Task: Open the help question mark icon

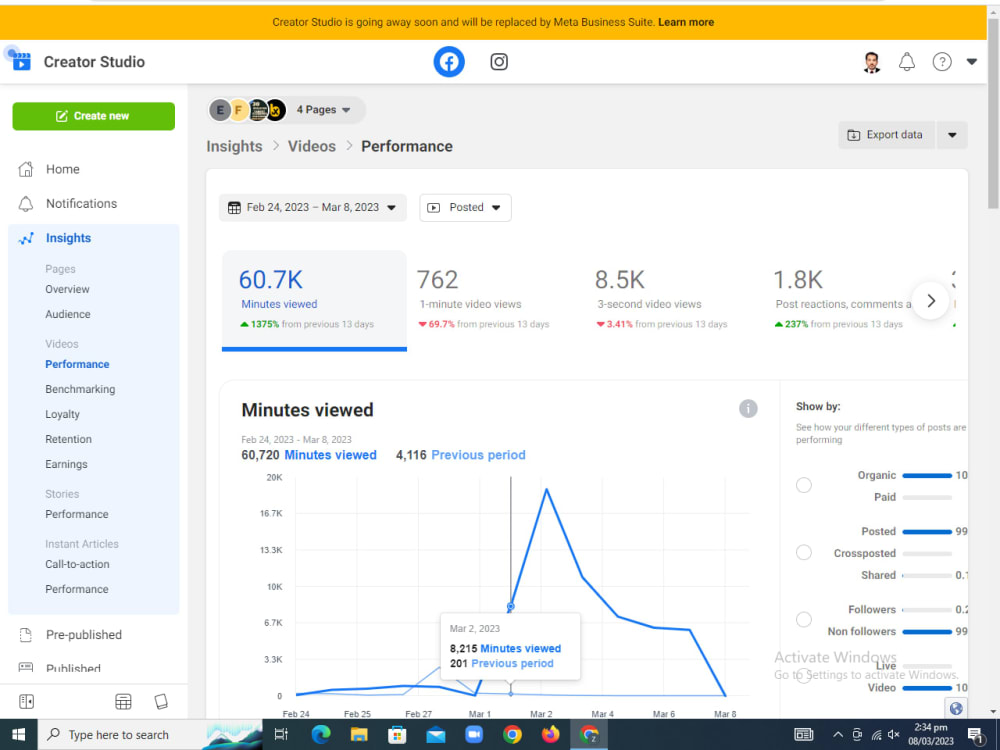Action: (x=941, y=61)
